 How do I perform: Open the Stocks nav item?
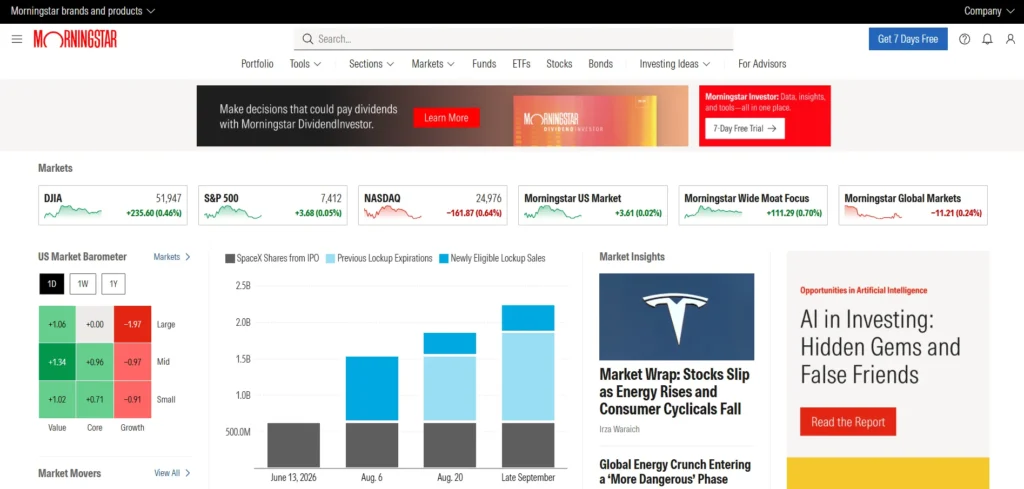[x=559, y=64]
